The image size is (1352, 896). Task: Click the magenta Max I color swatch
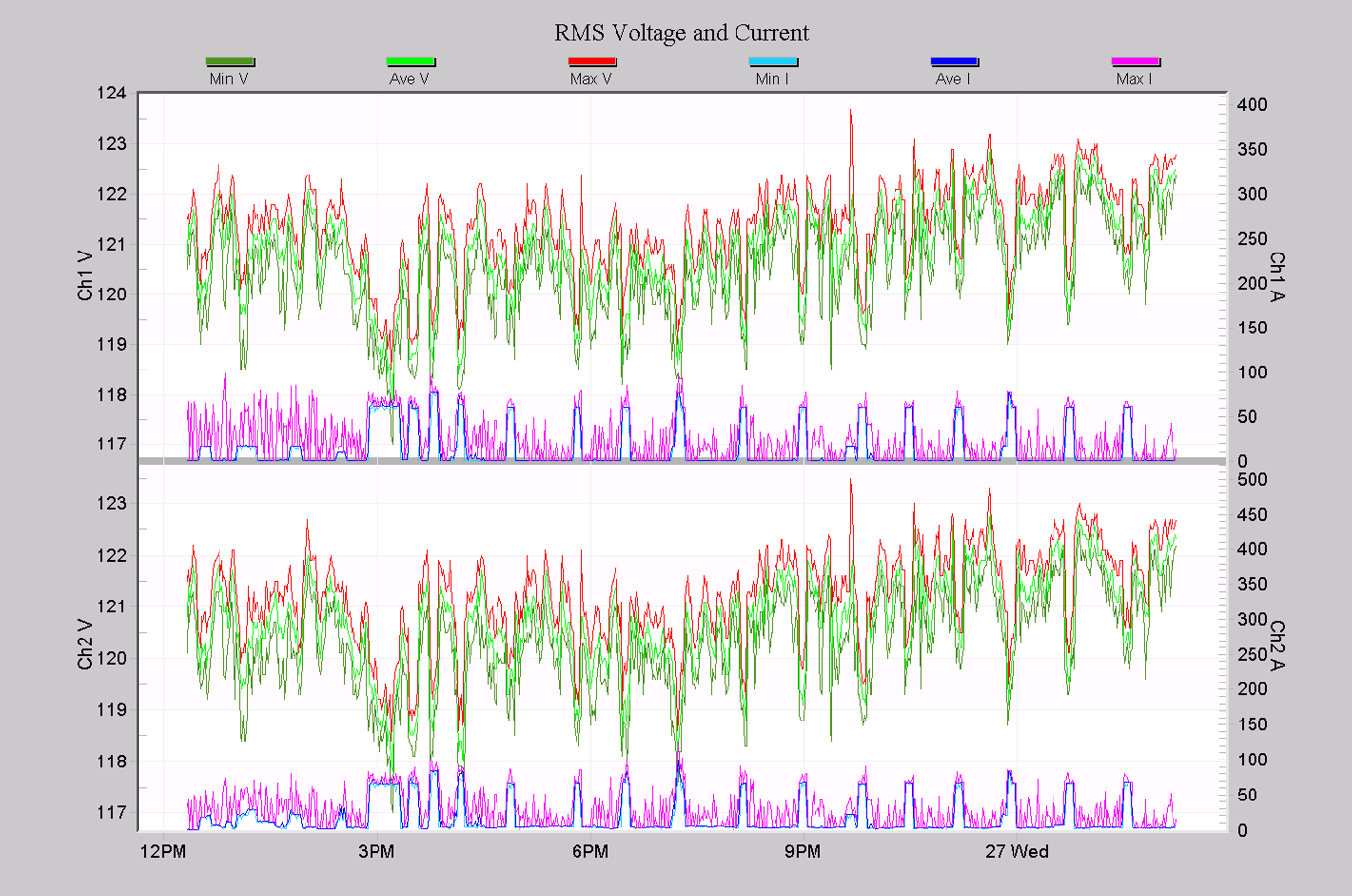point(1133,61)
